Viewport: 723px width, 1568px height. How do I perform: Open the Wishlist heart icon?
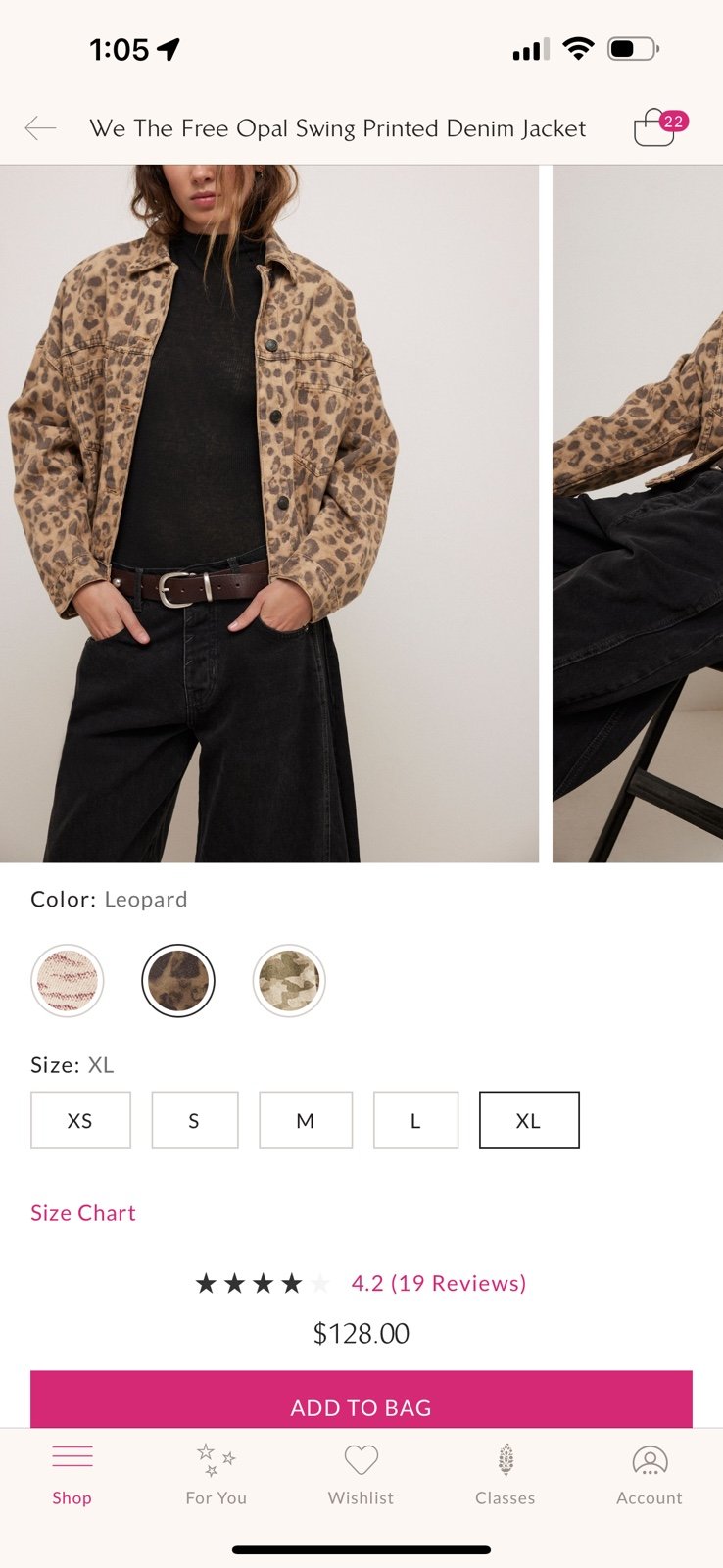pyautogui.click(x=361, y=1460)
